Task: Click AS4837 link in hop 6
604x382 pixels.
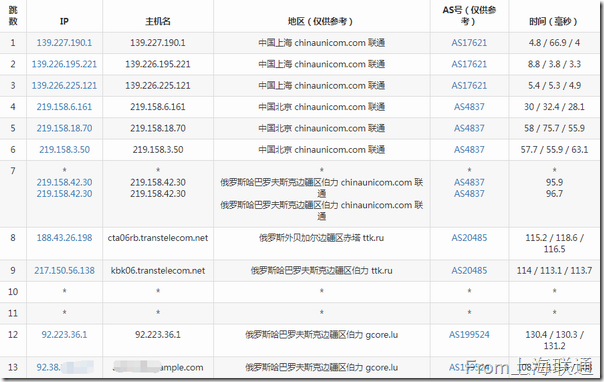Action: [x=469, y=149]
